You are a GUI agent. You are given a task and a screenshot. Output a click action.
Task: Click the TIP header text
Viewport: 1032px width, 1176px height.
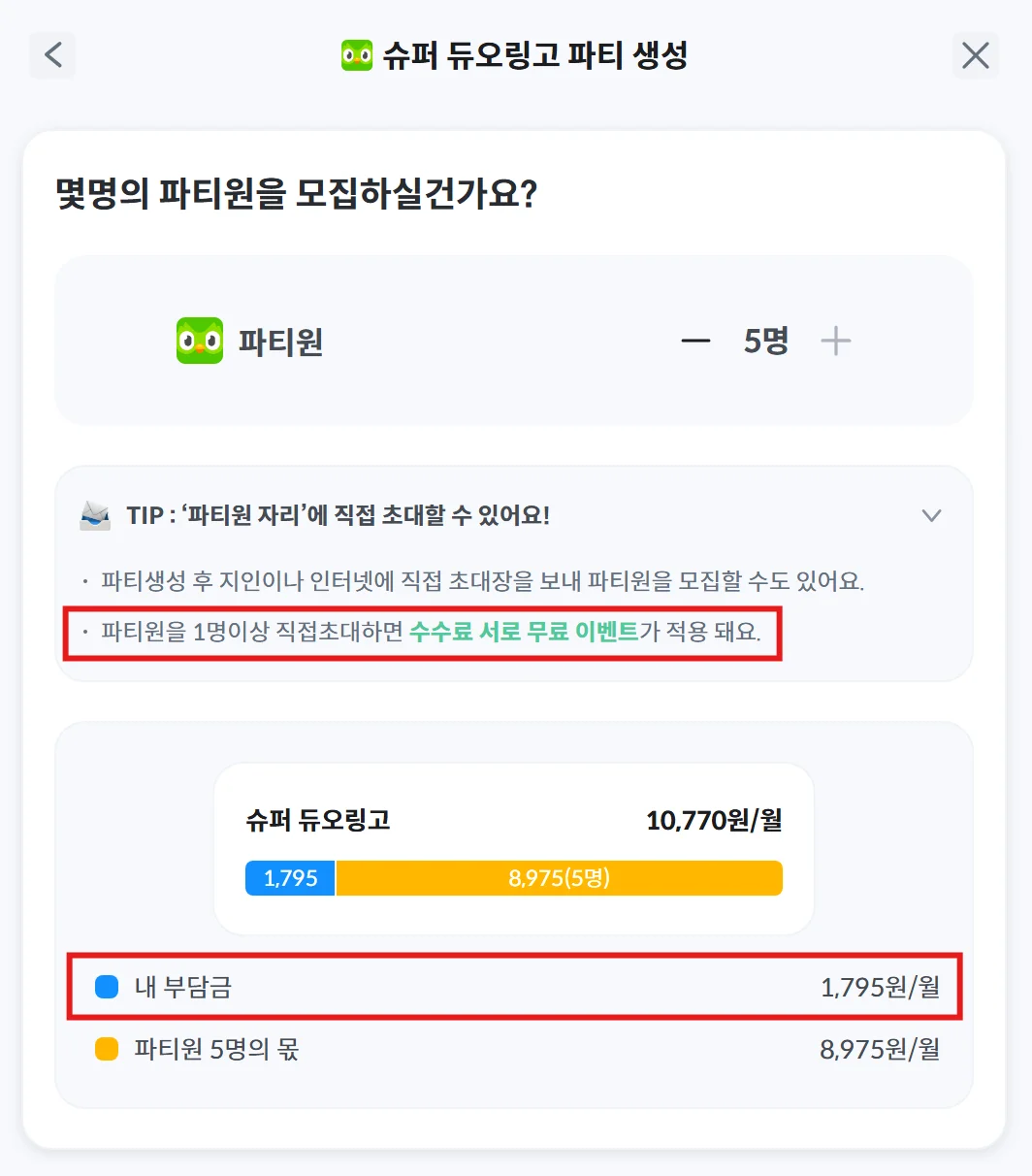pos(338,515)
